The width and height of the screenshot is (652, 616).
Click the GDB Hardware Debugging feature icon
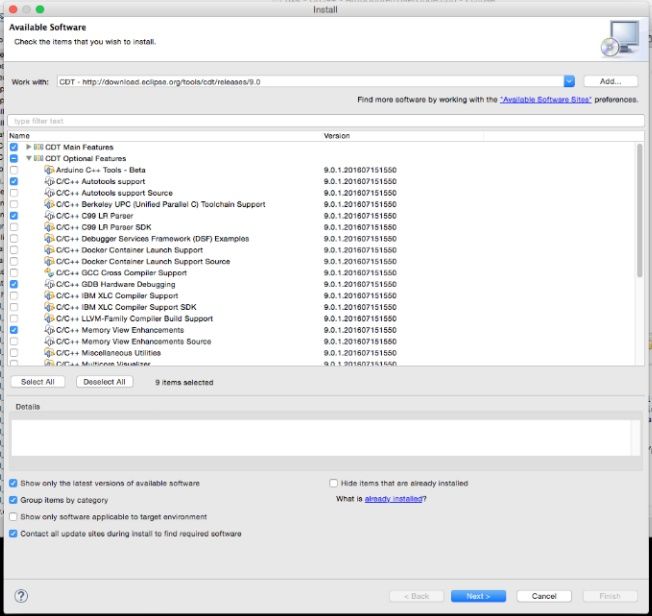[49, 284]
